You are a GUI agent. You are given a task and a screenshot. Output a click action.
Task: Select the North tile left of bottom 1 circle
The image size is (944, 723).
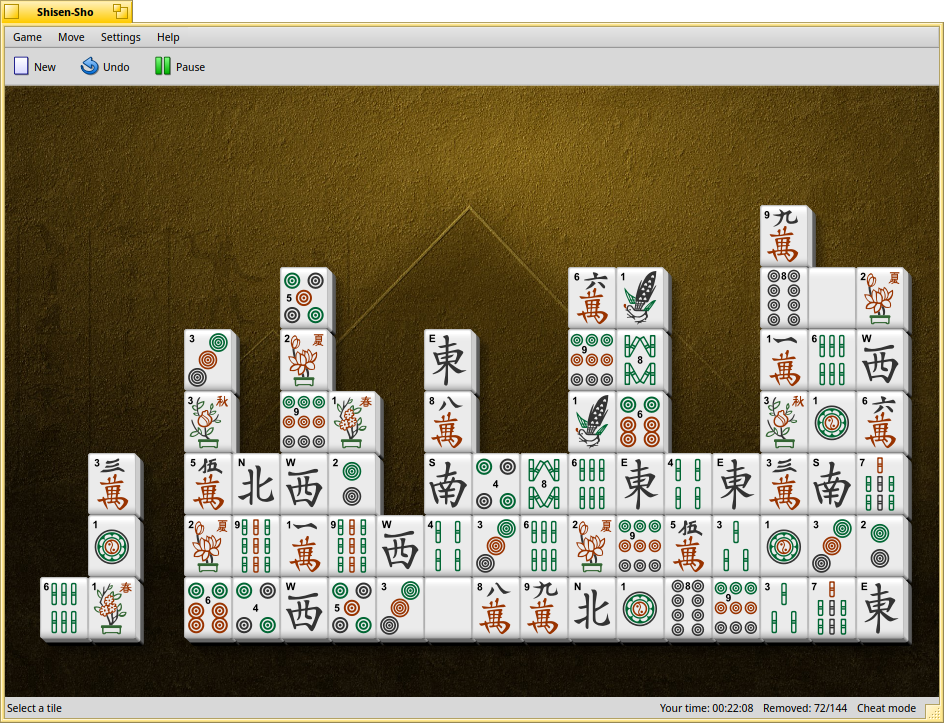(592, 608)
